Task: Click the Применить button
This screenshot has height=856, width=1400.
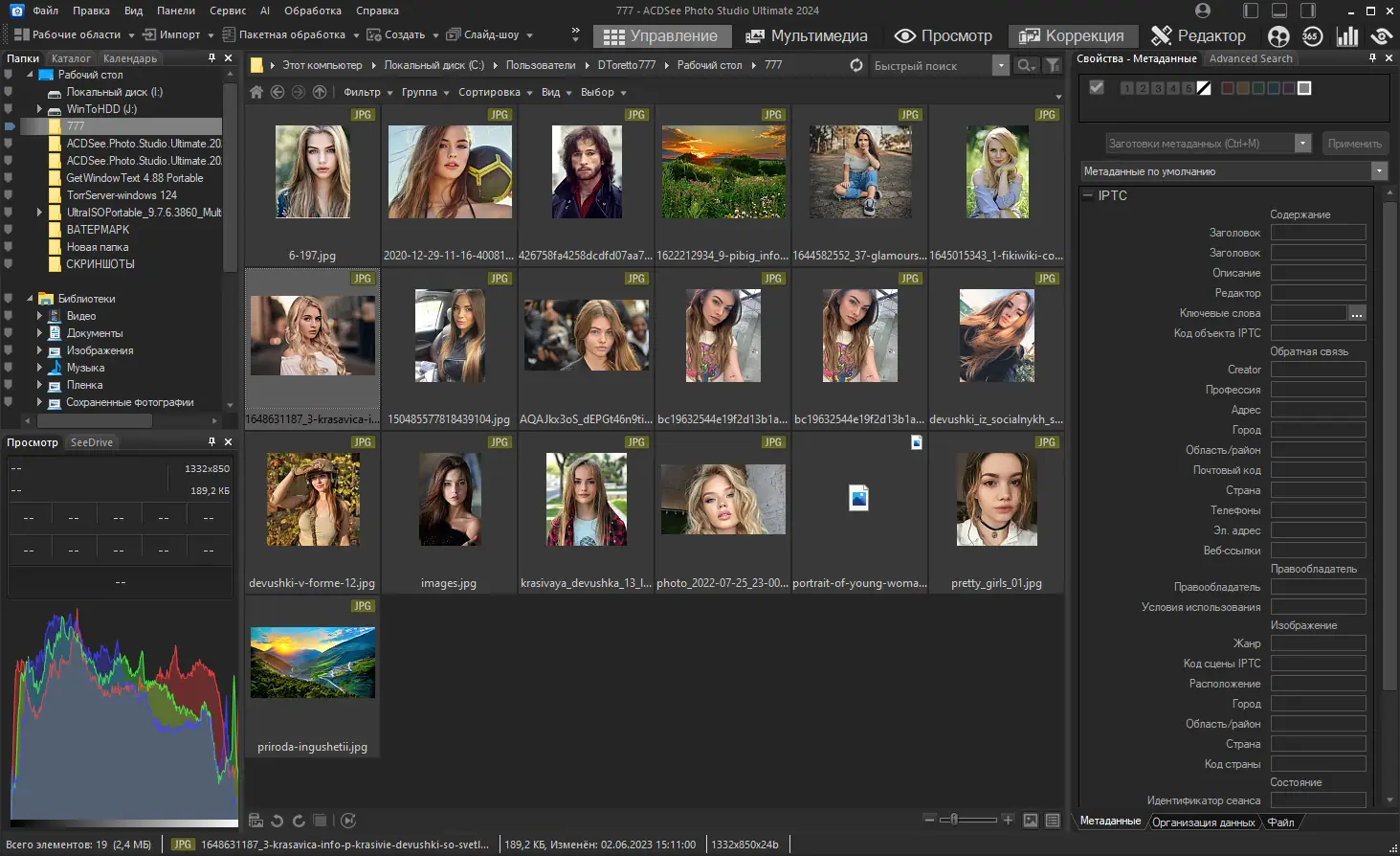Action: [x=1354, y=144]
